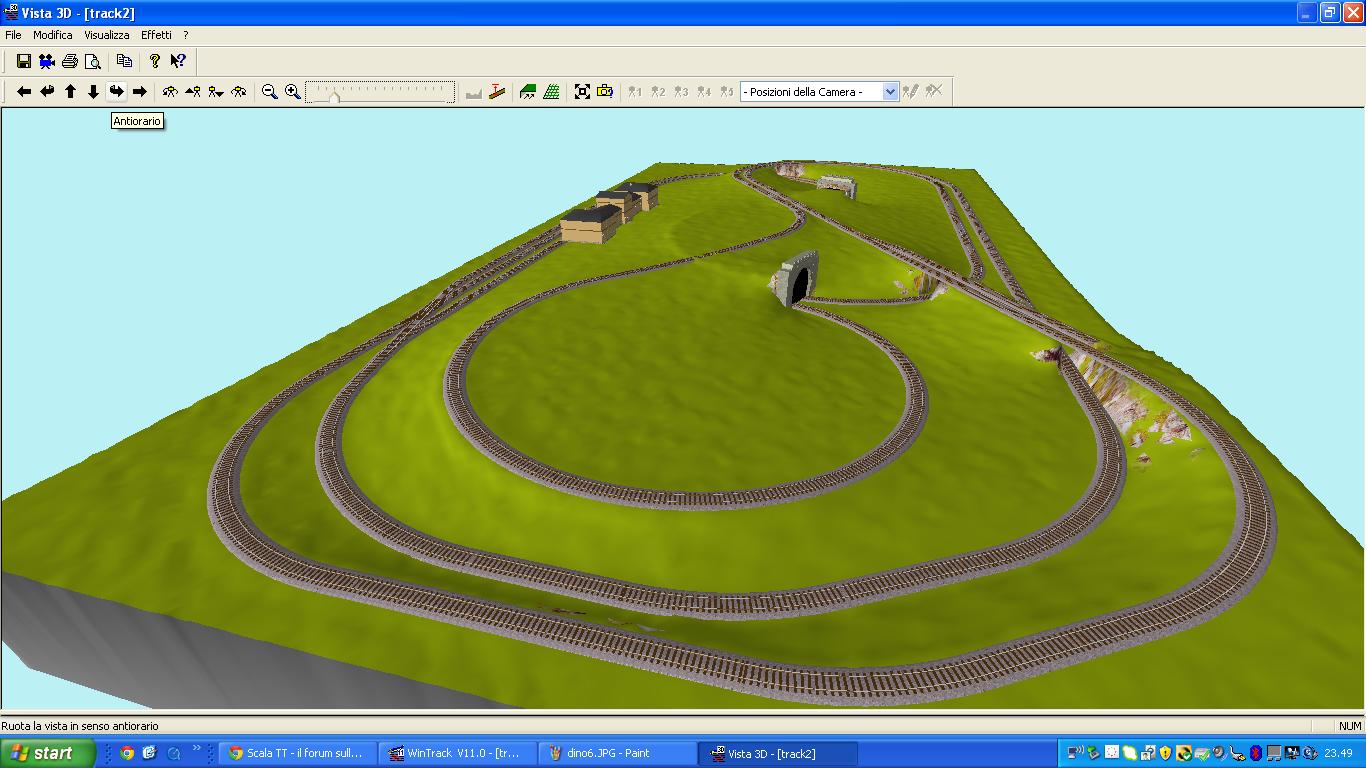Click the taskbar clock showing 23.49
This screenshot has height=768, width=1366.
coord(1338,754)
